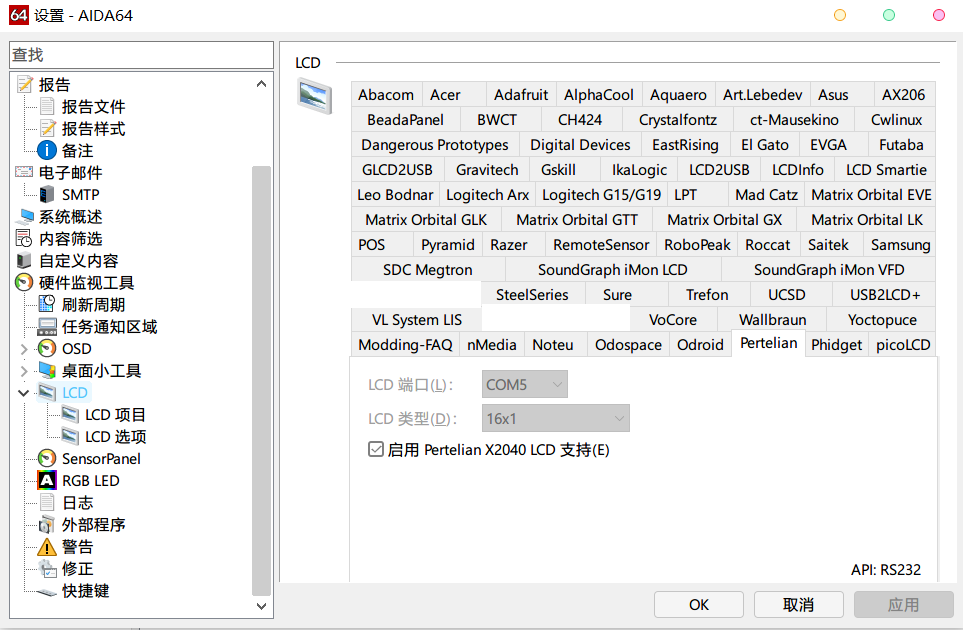Click the 报告 tree icon
963x630 pixels.
coord(25,84)
